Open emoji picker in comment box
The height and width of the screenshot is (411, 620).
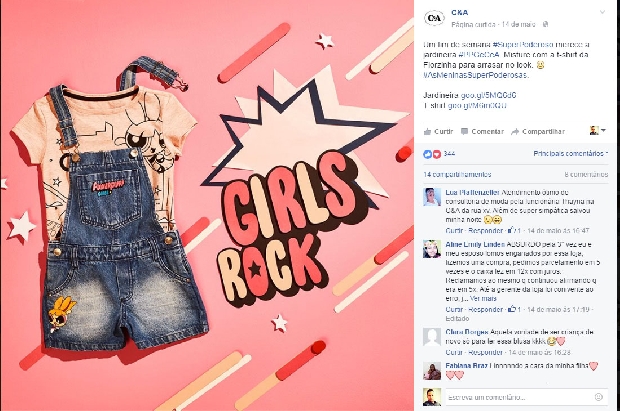point(599,397)
